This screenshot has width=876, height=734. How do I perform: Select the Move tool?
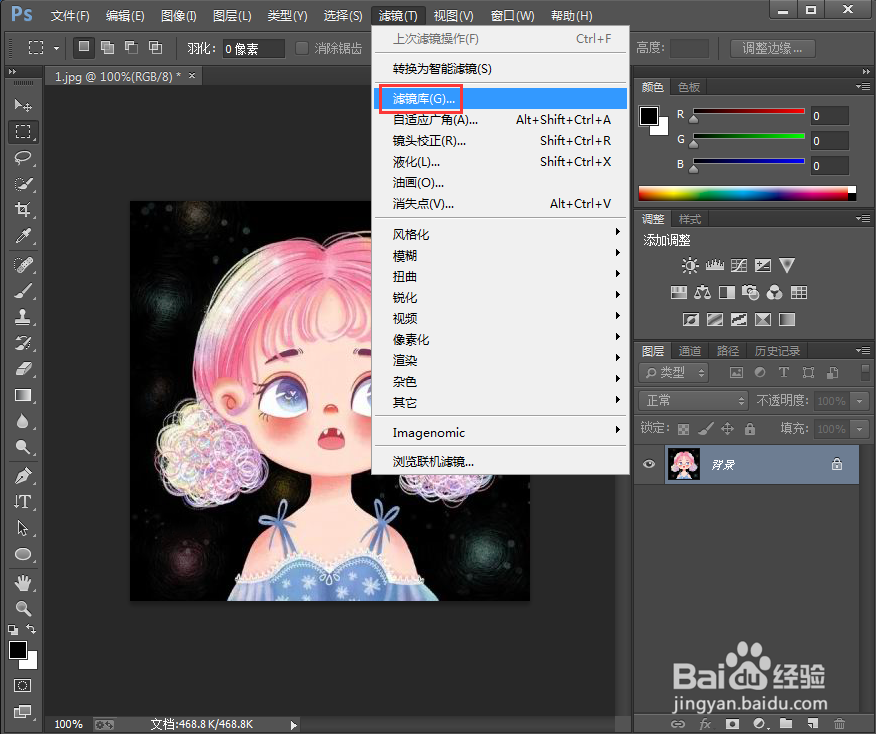[x=23, y=105]
